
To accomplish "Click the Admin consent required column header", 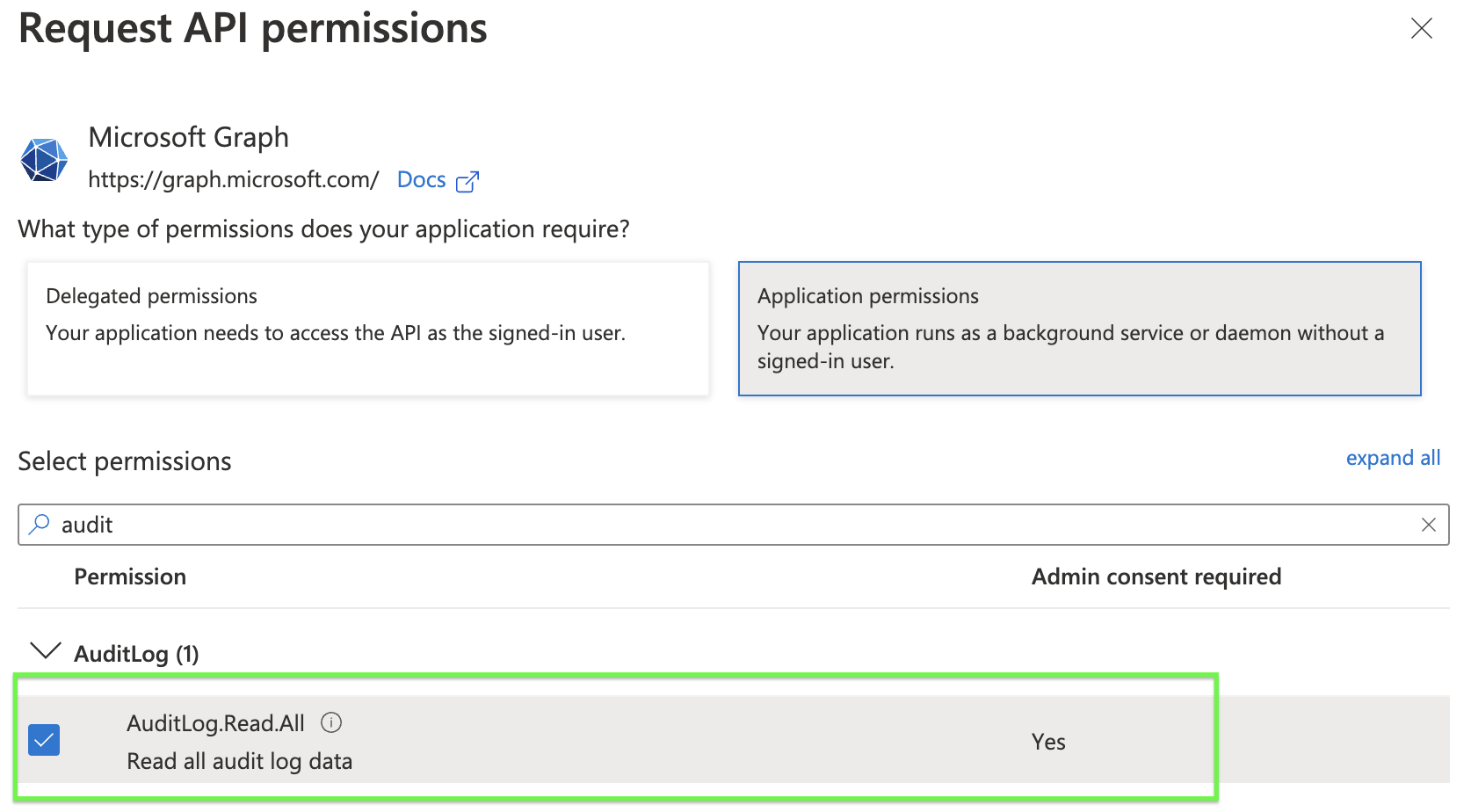I will click(x=1156, y=576).
